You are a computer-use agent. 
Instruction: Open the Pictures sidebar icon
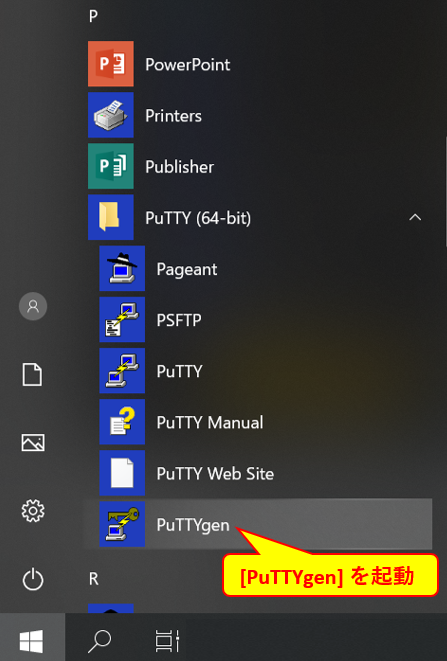coord(33,443)
